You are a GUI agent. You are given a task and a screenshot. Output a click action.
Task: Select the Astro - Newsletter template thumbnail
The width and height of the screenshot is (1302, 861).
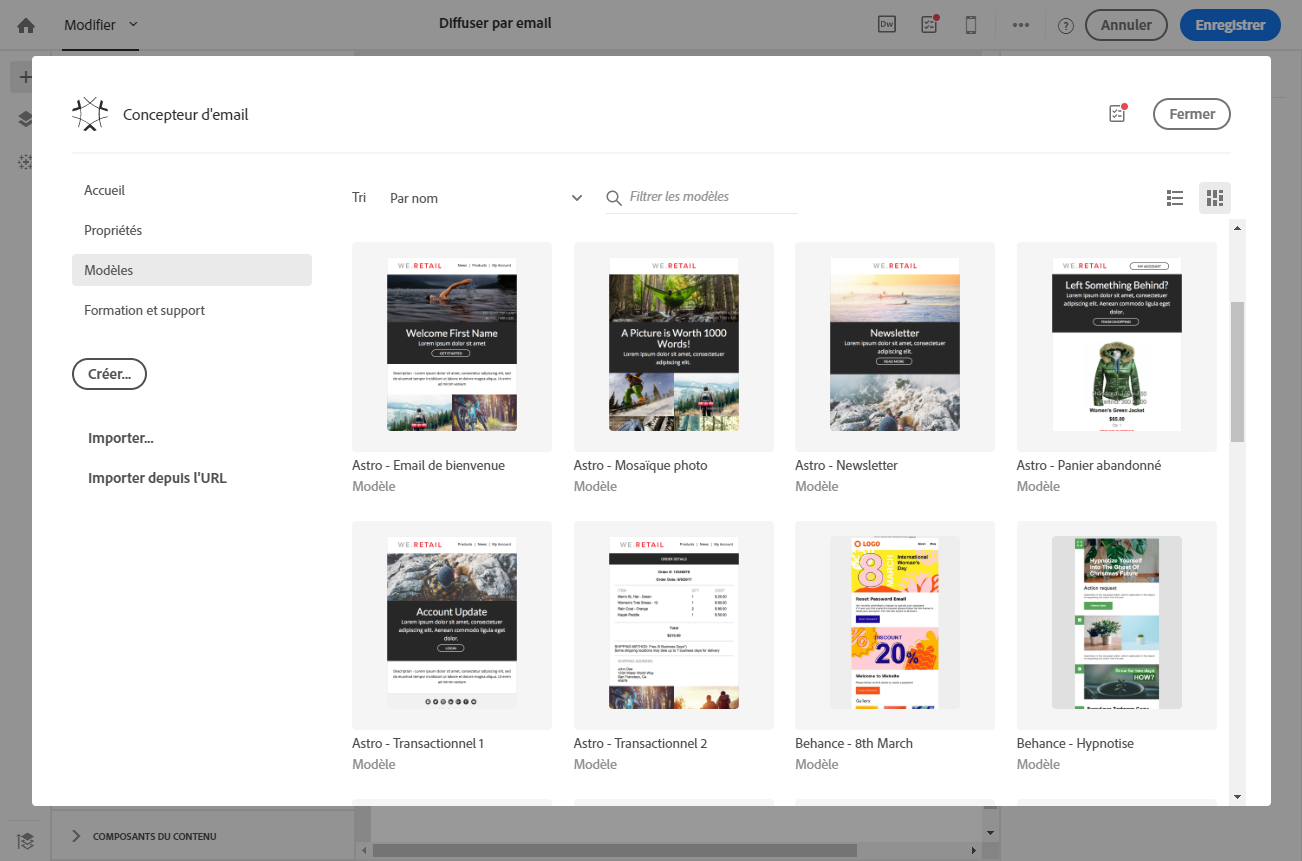point(894,345)
